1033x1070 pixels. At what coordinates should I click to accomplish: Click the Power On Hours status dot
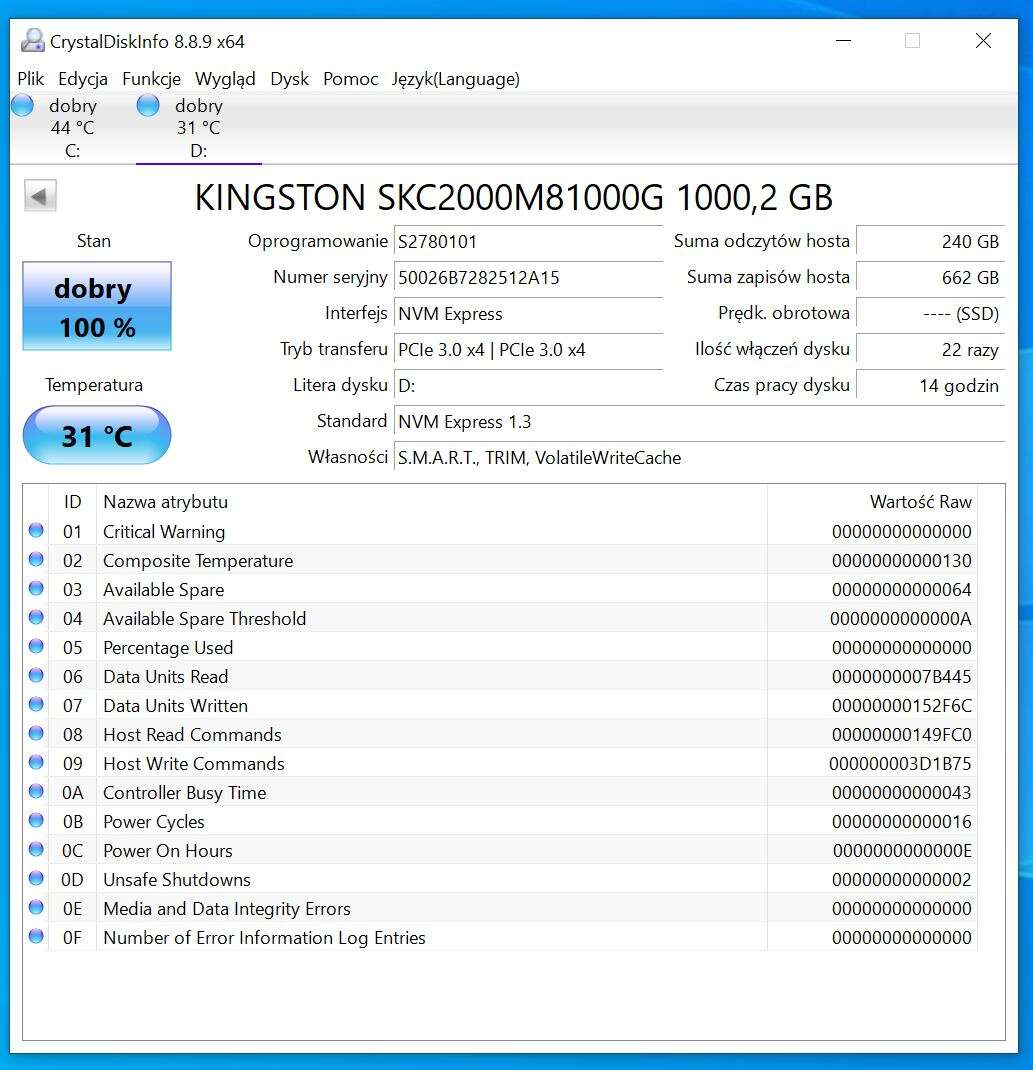point(37,850)
